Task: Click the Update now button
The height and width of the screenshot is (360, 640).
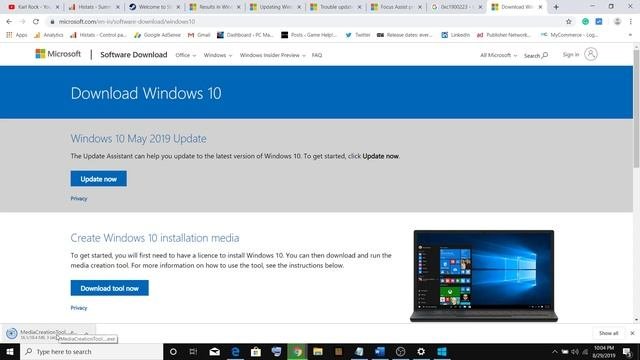Action: click(98, 179)
